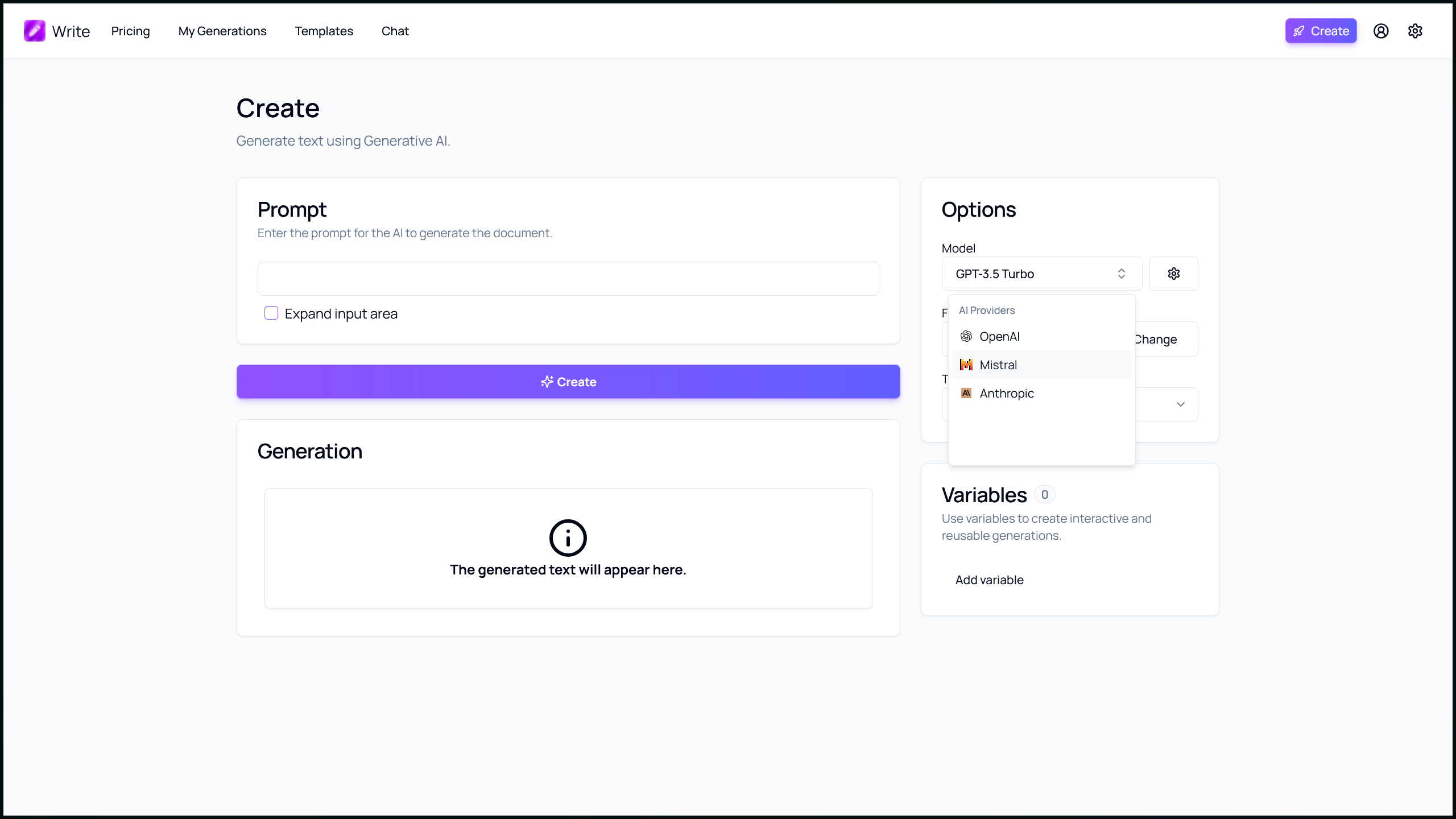The width and height of the screenshot is (1456, 819).
Task: Enable the Expand input area checkbox
Action: [271, 313]
